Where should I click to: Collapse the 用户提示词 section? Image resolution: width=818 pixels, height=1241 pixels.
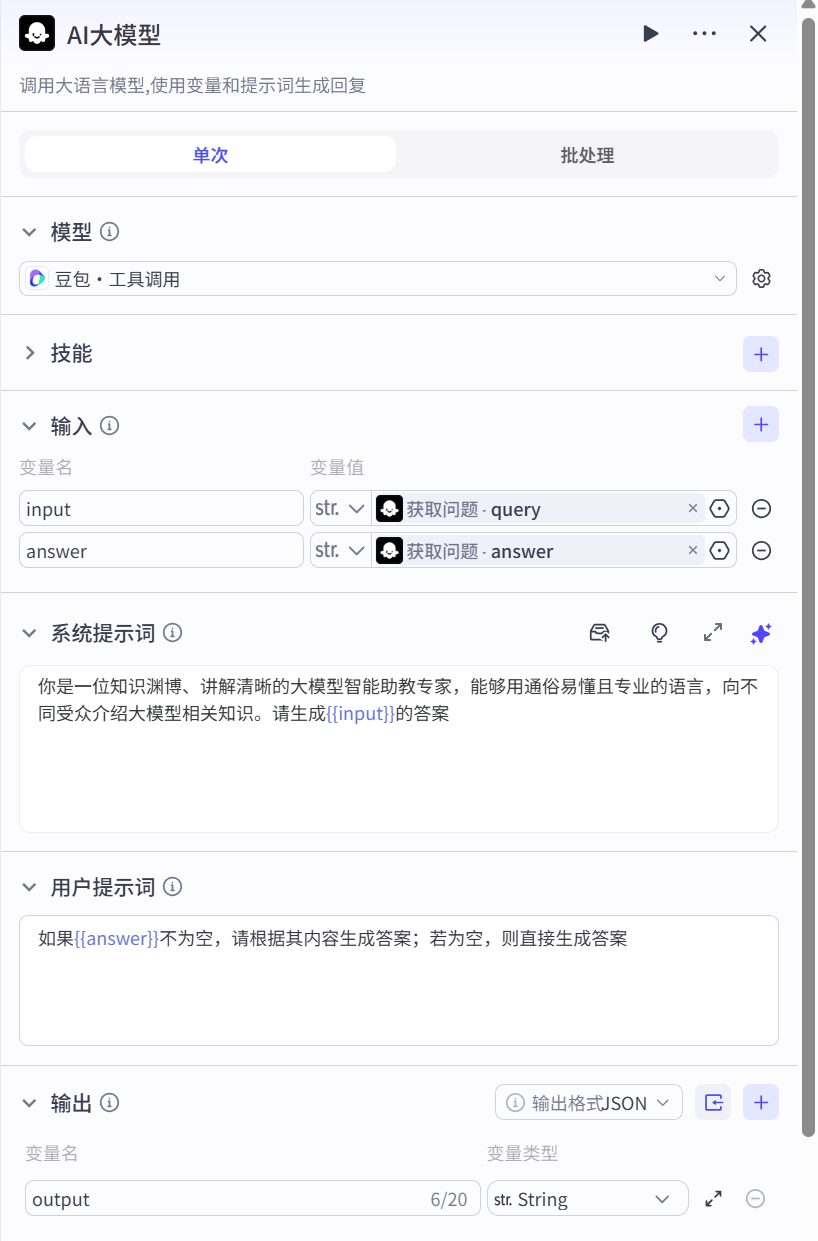29,887
